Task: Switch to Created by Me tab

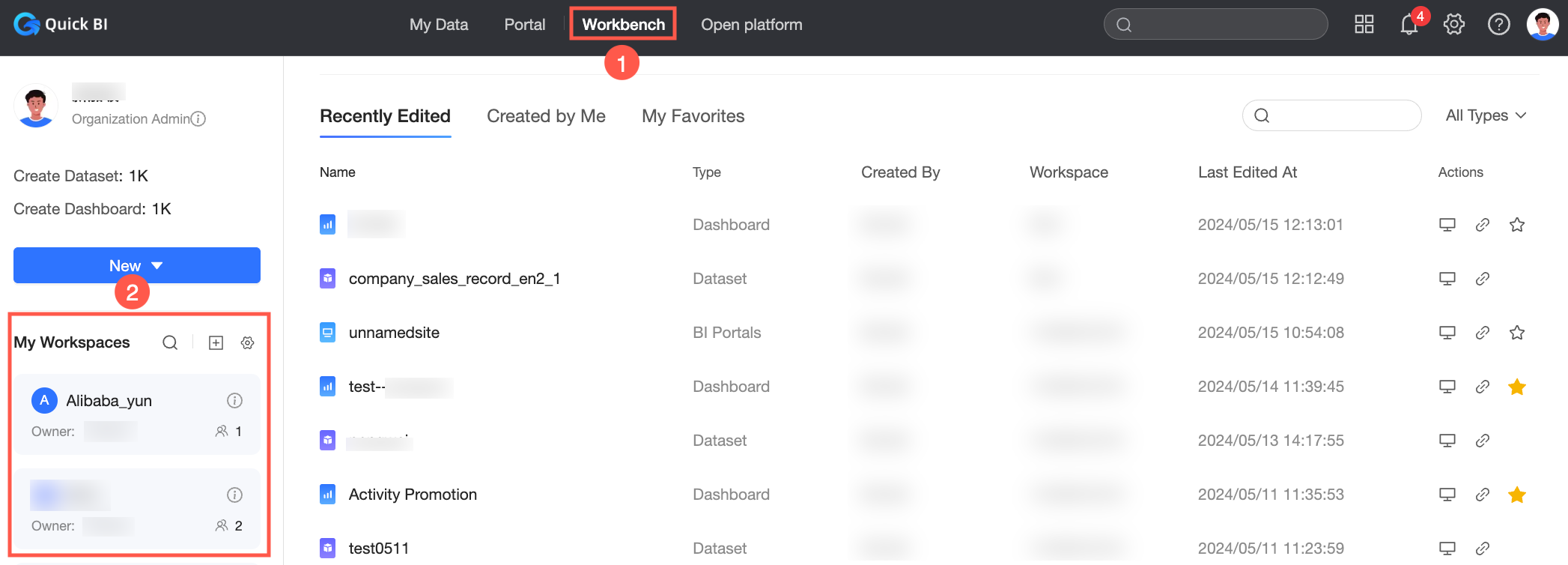Action: tap(546, 116)
